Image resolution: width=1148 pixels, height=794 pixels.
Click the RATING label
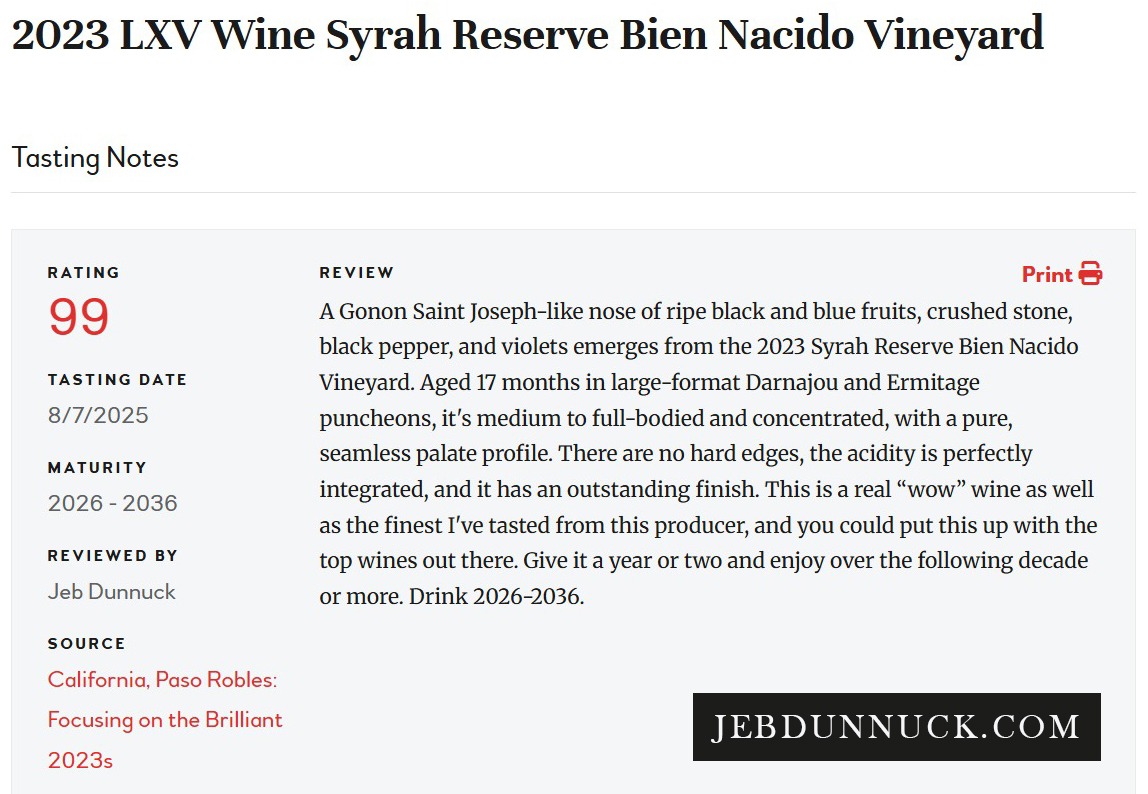coord(83,272)
